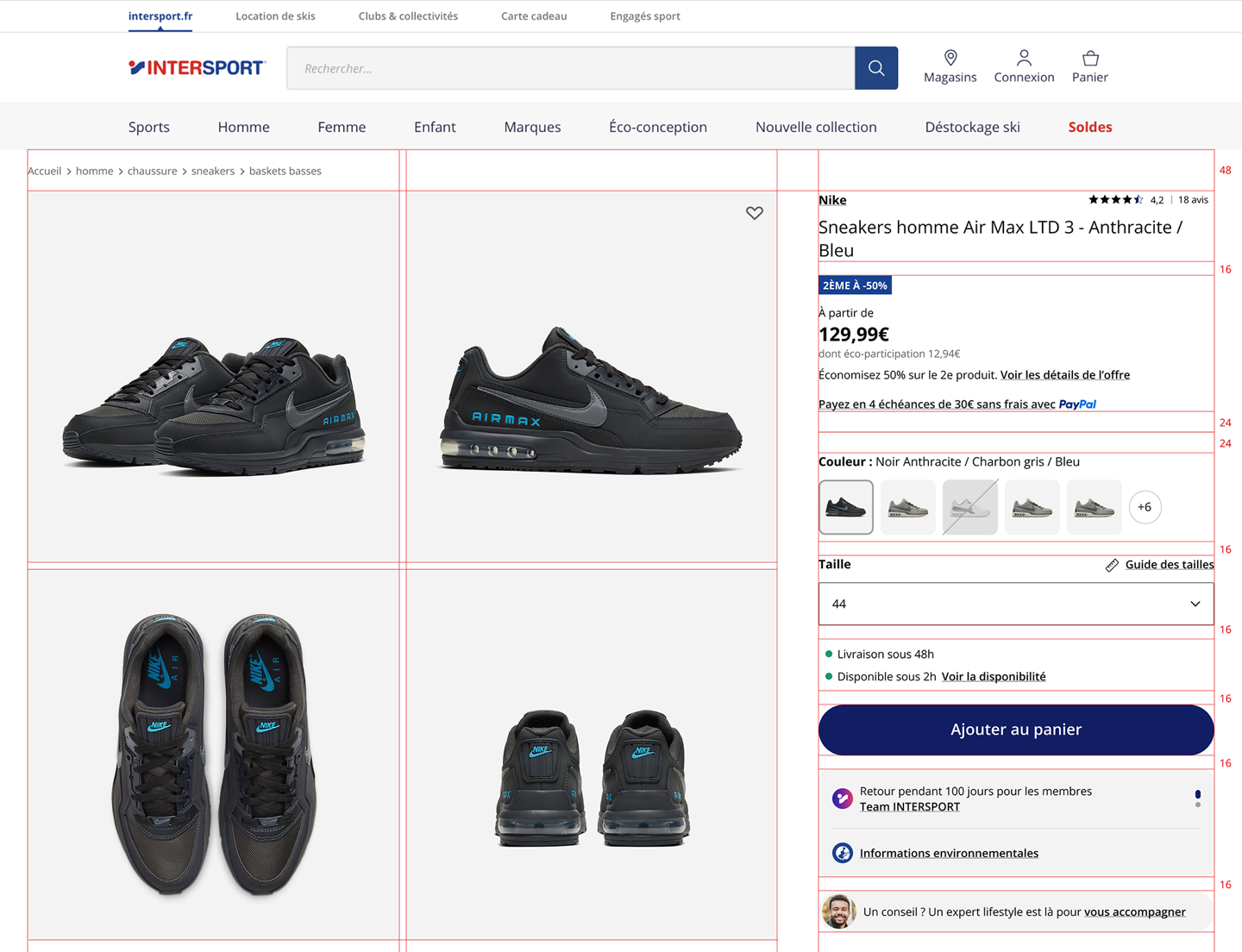Open Voir la disponibilité link
The width and height of the screenshot is (1242, 952).
pyautogui.click(x=994, y=677)
